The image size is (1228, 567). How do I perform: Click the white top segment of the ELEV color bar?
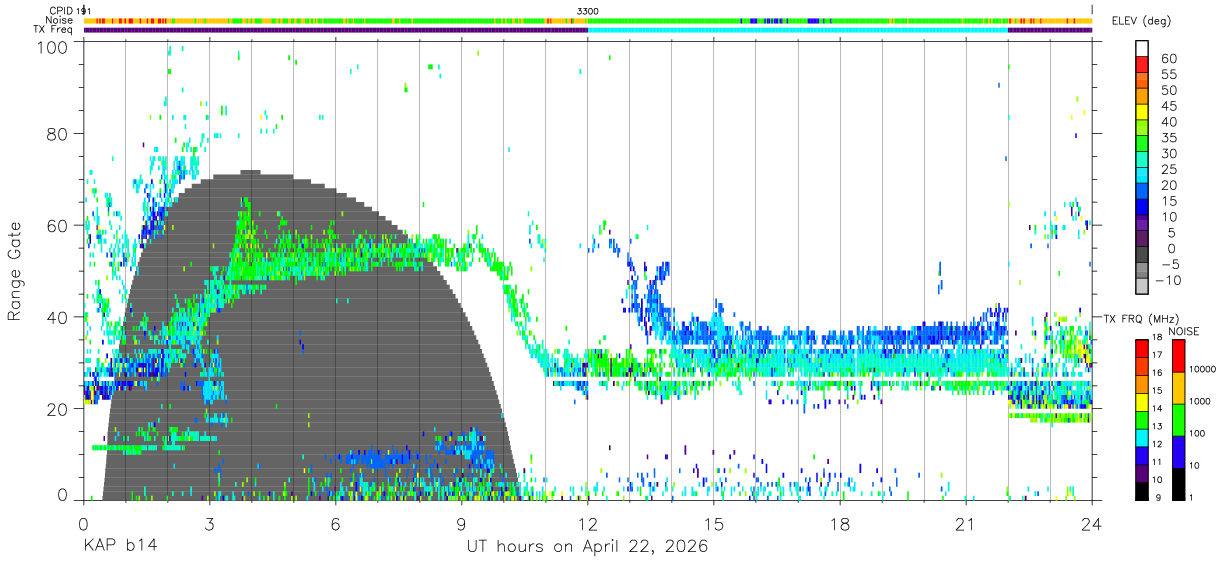(x=1142, y=48)
